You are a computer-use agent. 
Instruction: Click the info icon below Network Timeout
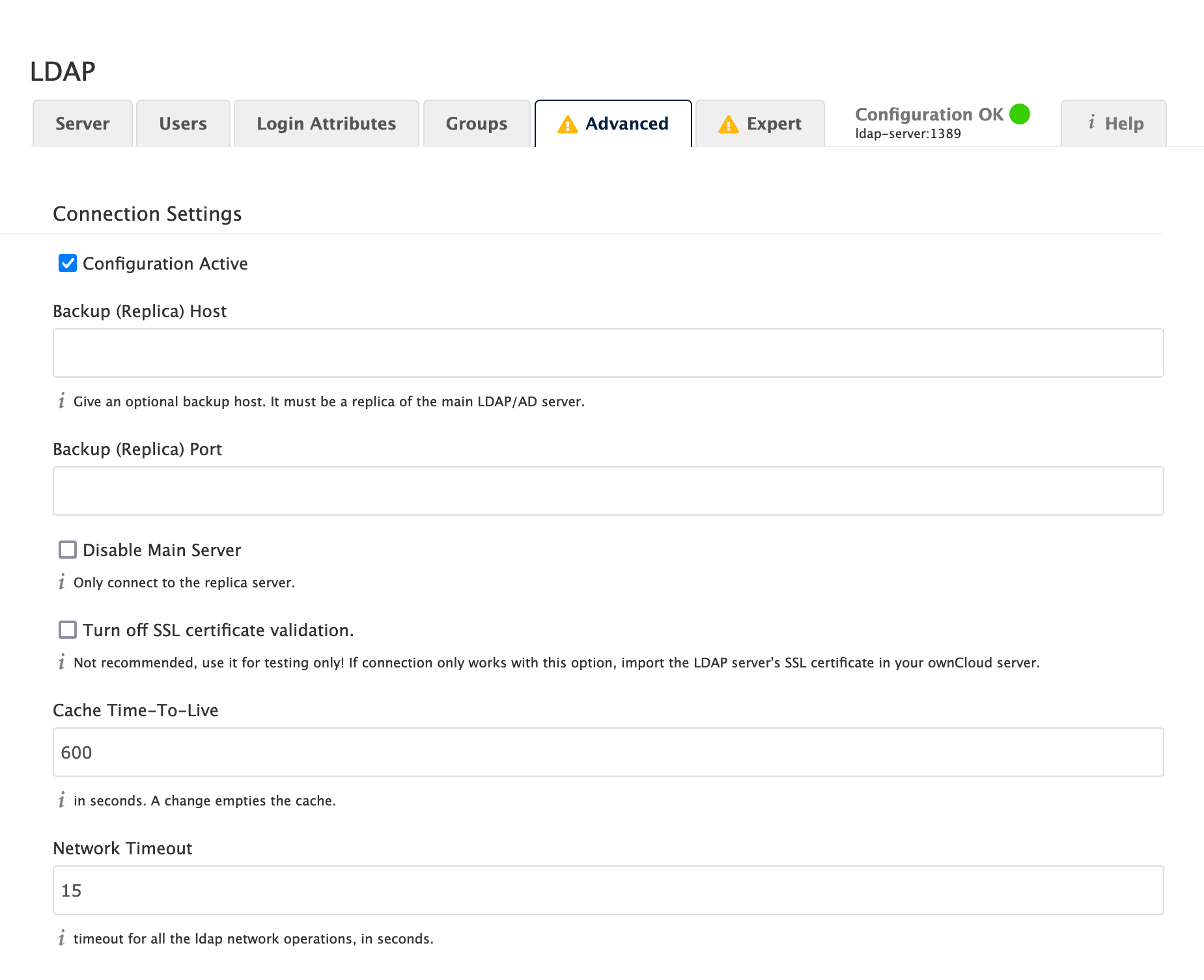[62, 939]
